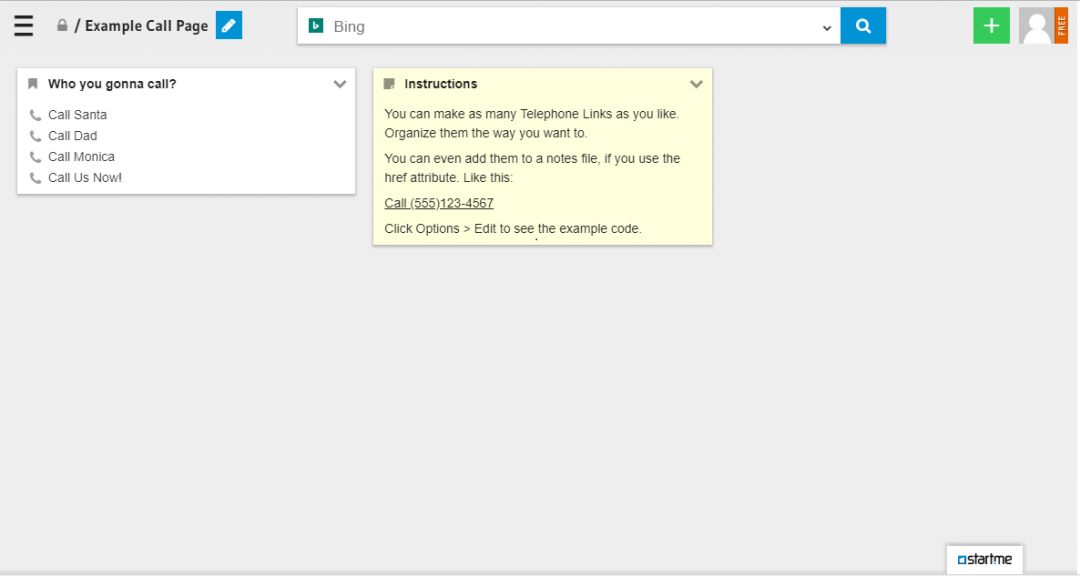
Task: Click the notes icon of Instructions widget
Action: tap(389, 84)
